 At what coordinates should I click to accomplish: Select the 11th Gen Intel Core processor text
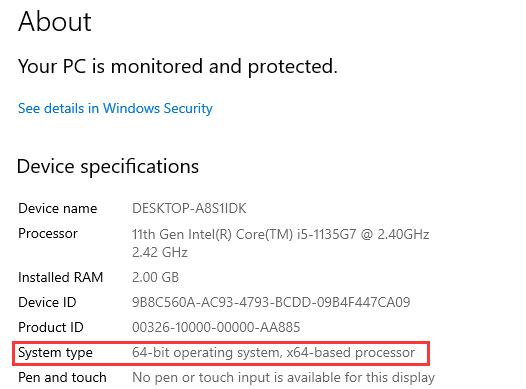[x=280, y=234]
